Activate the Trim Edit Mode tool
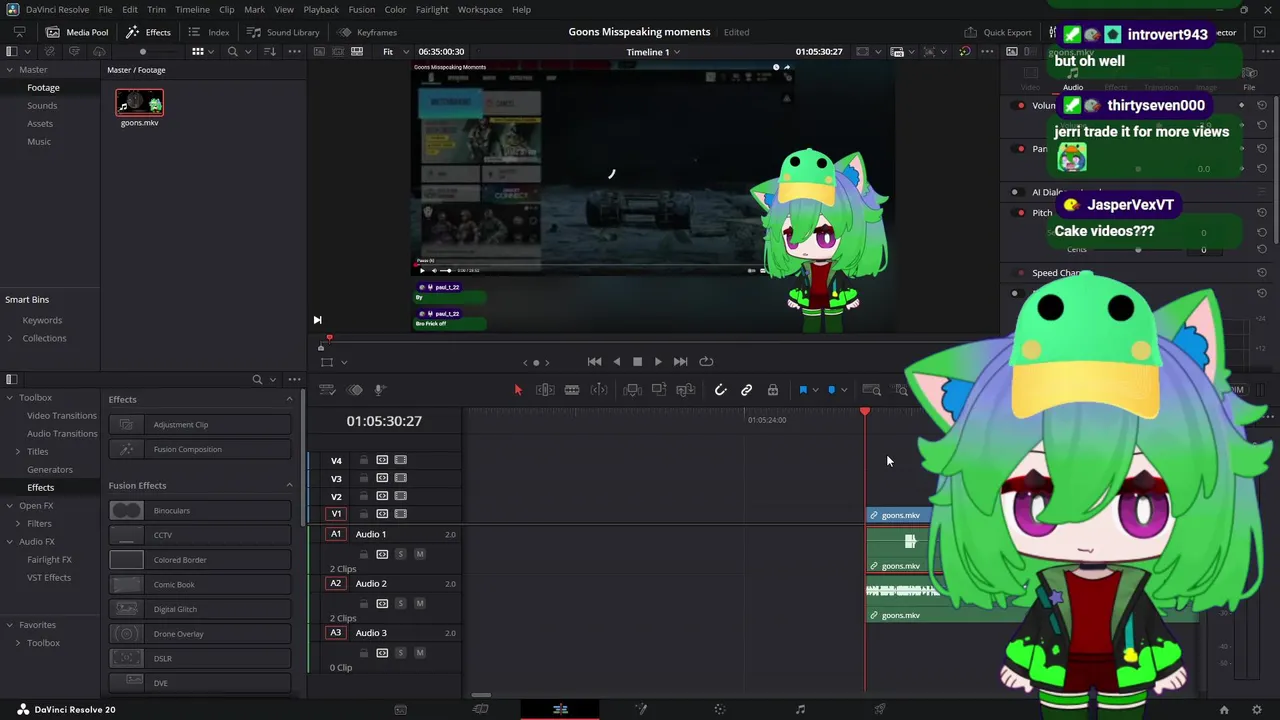1280x720 pixels. [x=545, y=390]
